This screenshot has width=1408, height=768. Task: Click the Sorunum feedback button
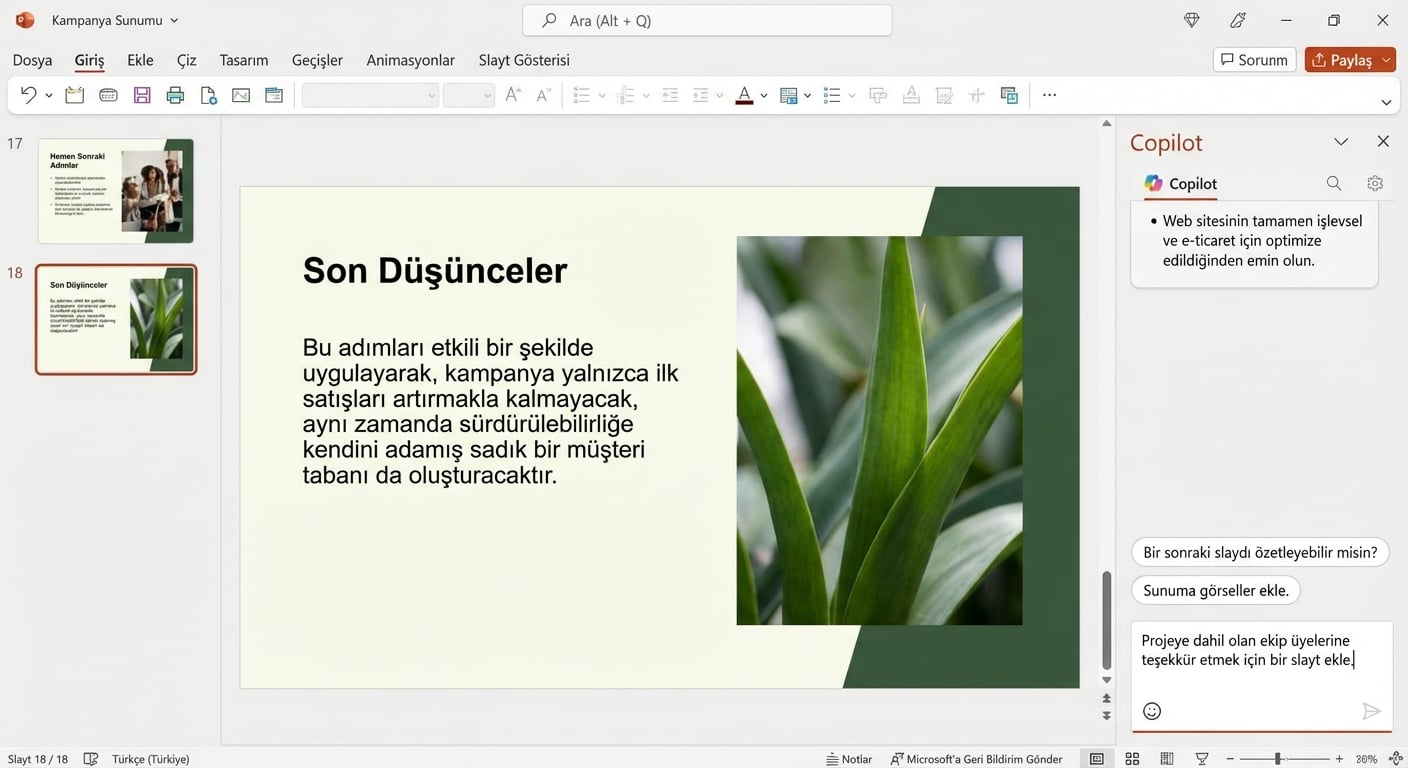pos(1254,59)
